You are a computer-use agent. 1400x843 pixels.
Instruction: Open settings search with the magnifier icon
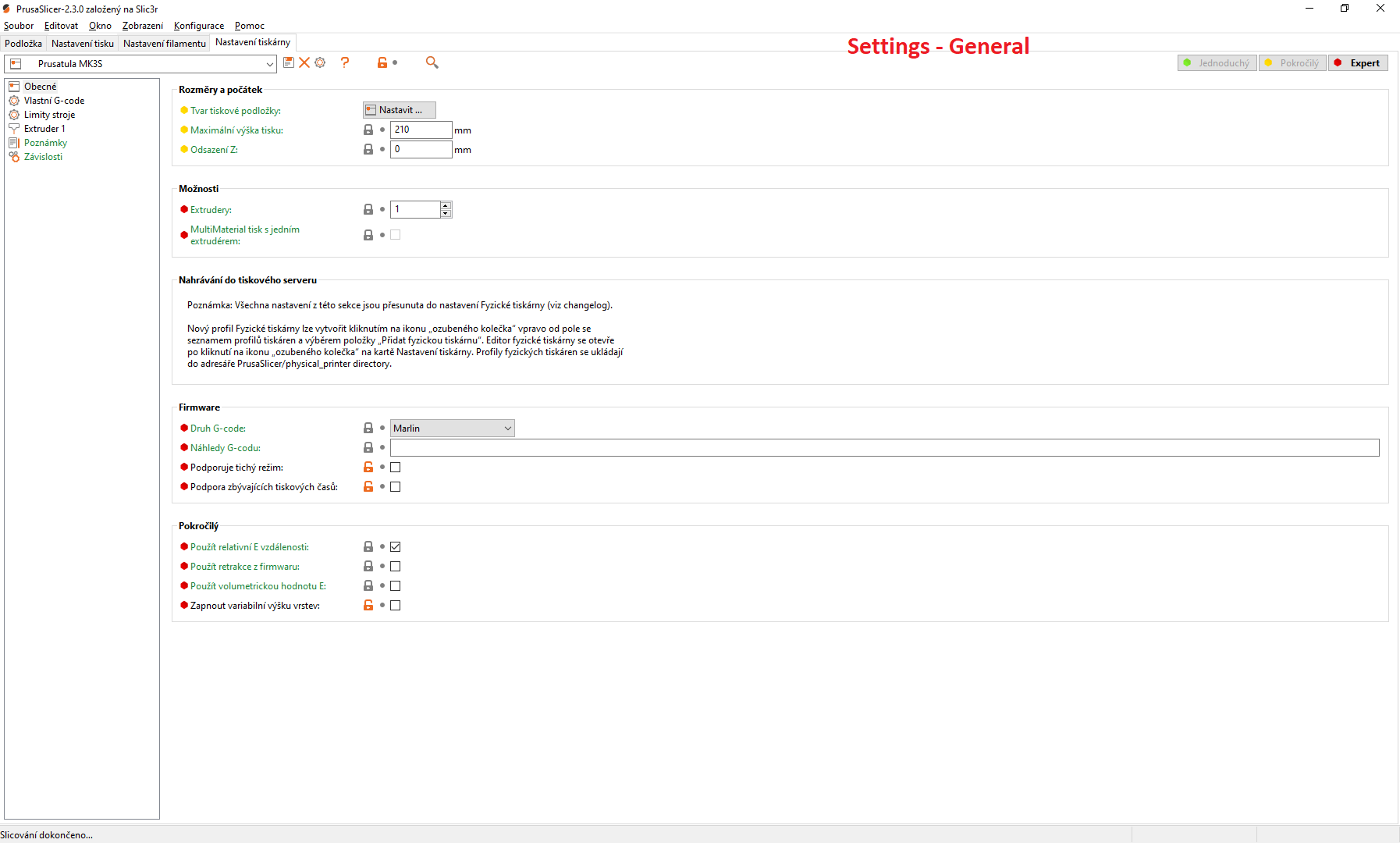[x=432, y=62]
